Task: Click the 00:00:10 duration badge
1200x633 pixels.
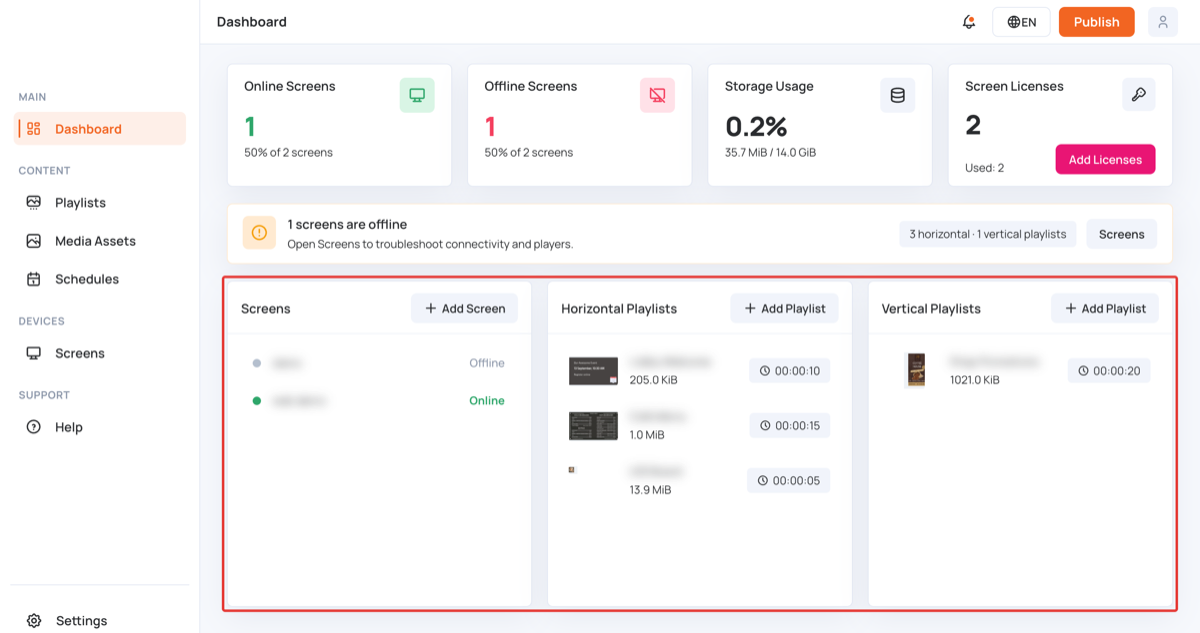Action: pos(790,371)
